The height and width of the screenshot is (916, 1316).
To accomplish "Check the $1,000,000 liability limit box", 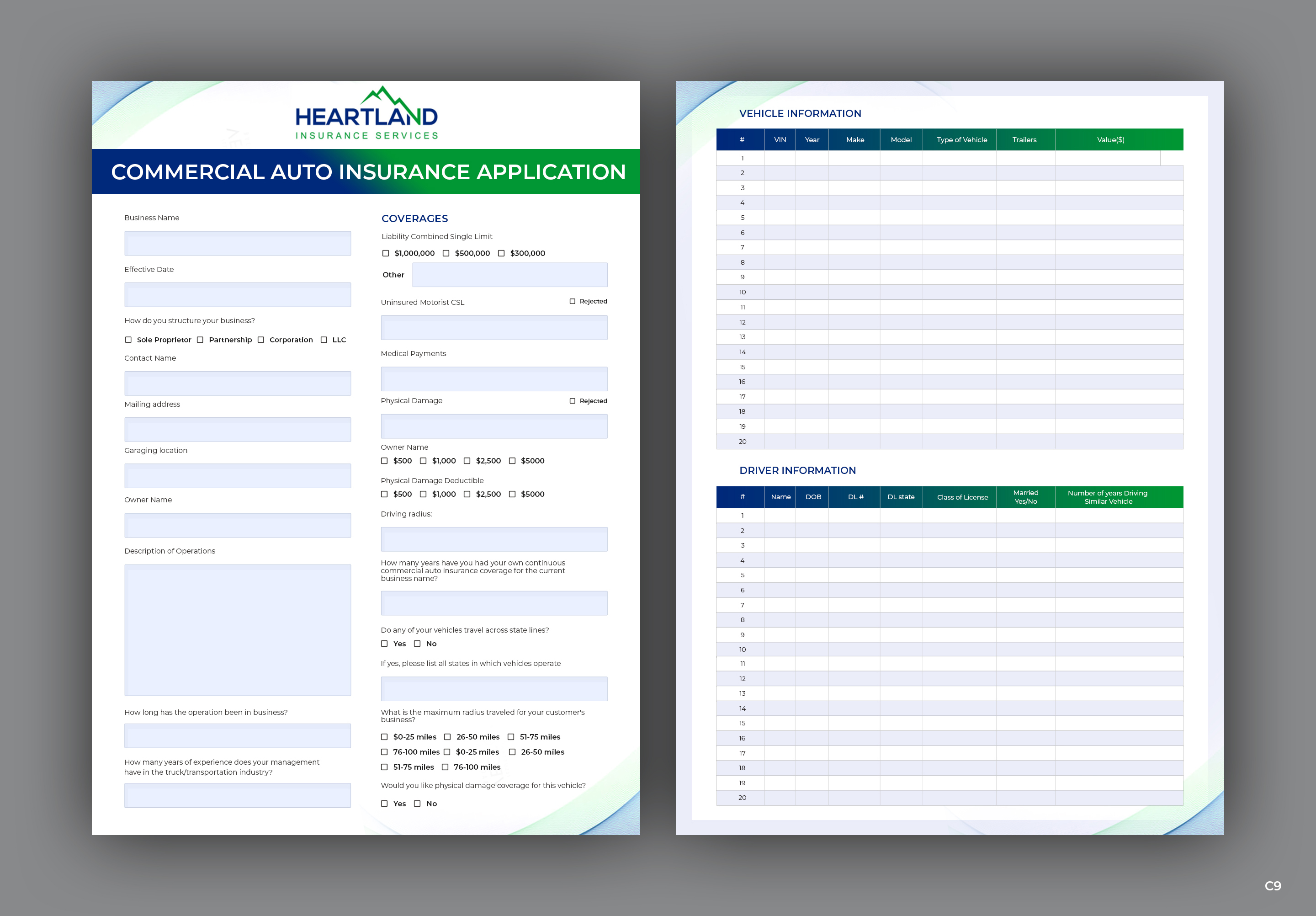I will pos(386,253).
